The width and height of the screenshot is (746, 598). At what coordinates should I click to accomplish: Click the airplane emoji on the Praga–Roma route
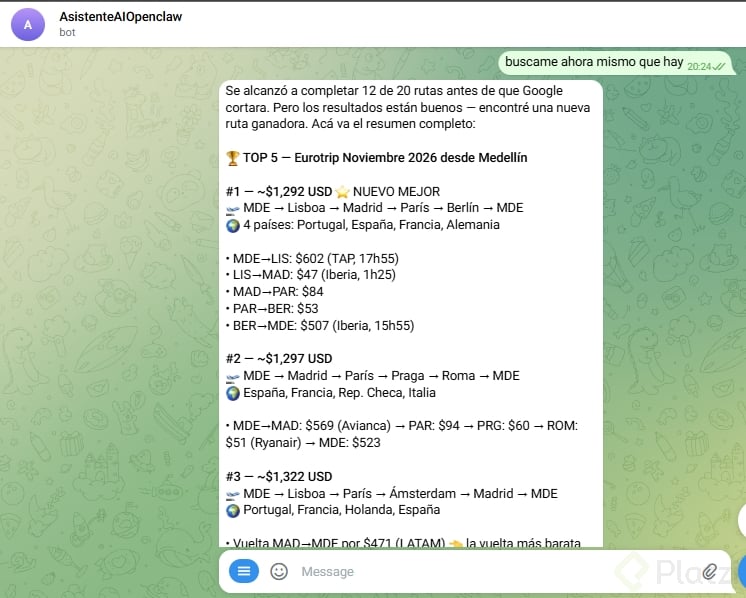click(233, 377)
